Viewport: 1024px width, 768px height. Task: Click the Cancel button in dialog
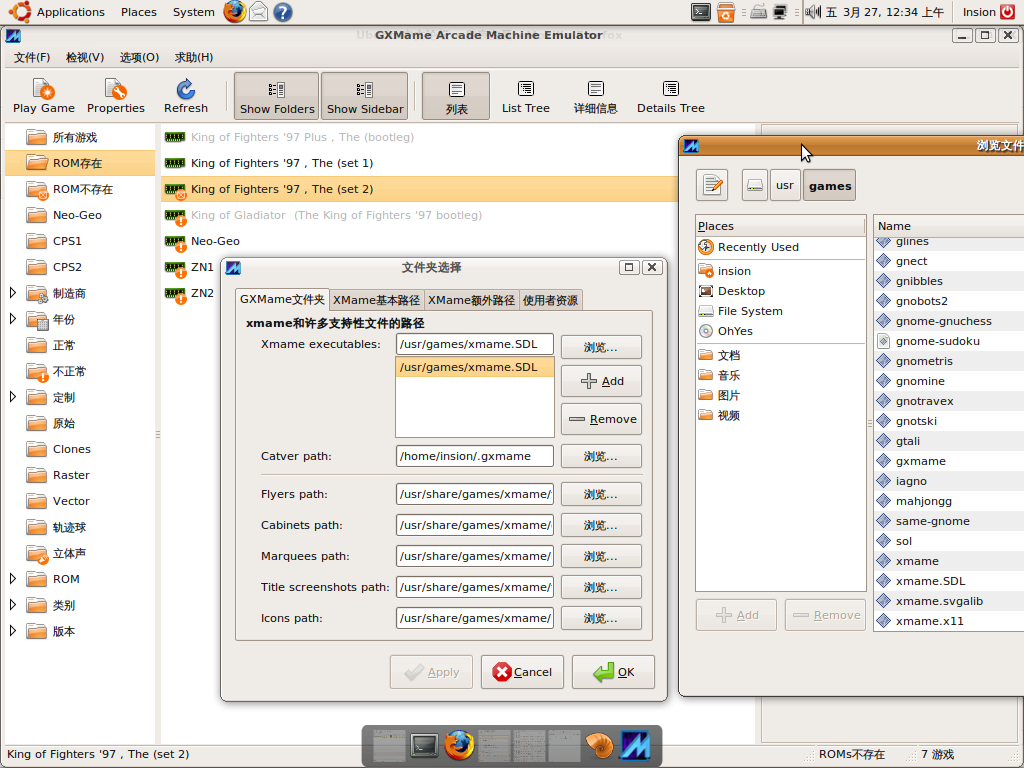pos(522,672)
